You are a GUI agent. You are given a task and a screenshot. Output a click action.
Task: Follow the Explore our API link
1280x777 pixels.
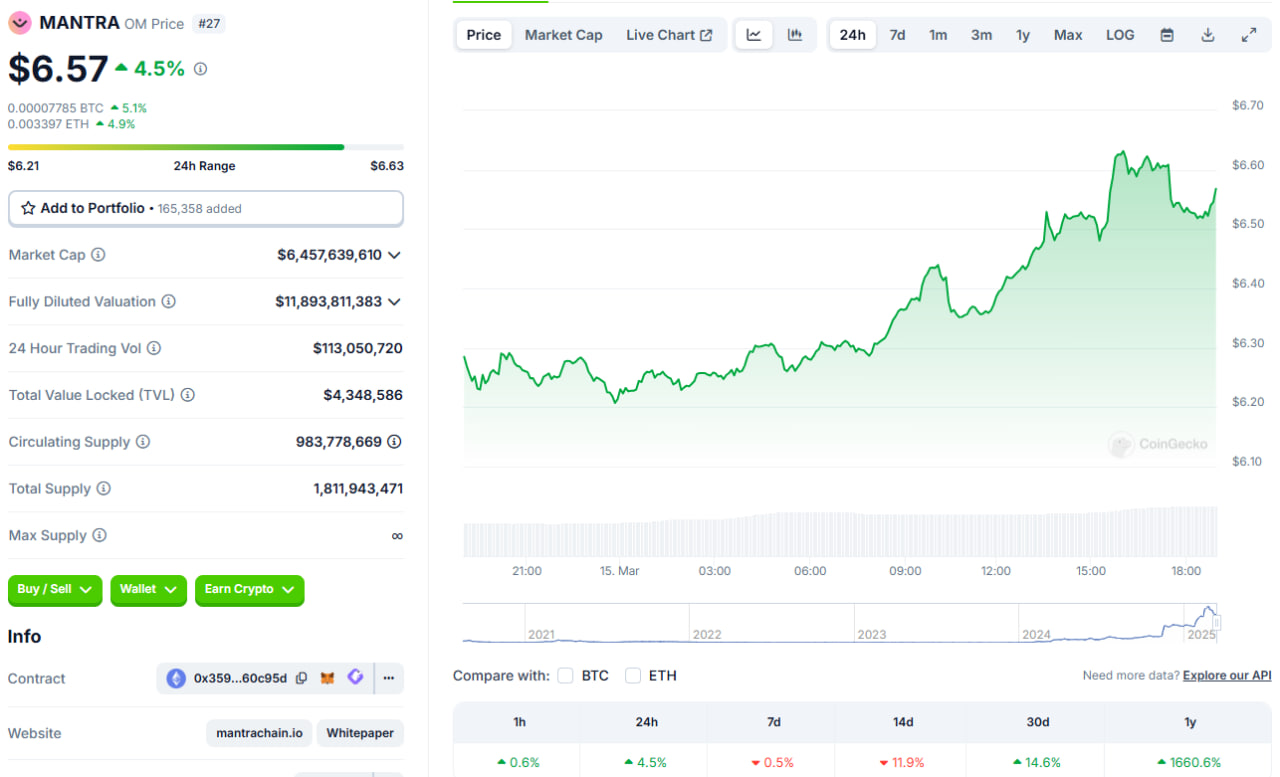[1227, 676]
